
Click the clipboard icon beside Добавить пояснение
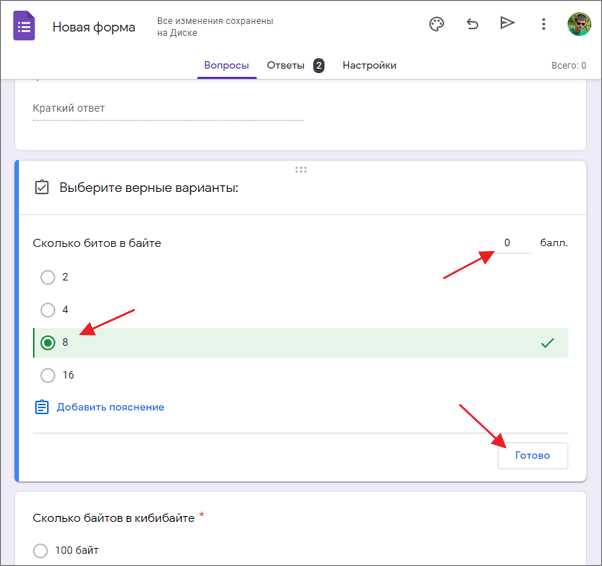(x=42, y=407)
